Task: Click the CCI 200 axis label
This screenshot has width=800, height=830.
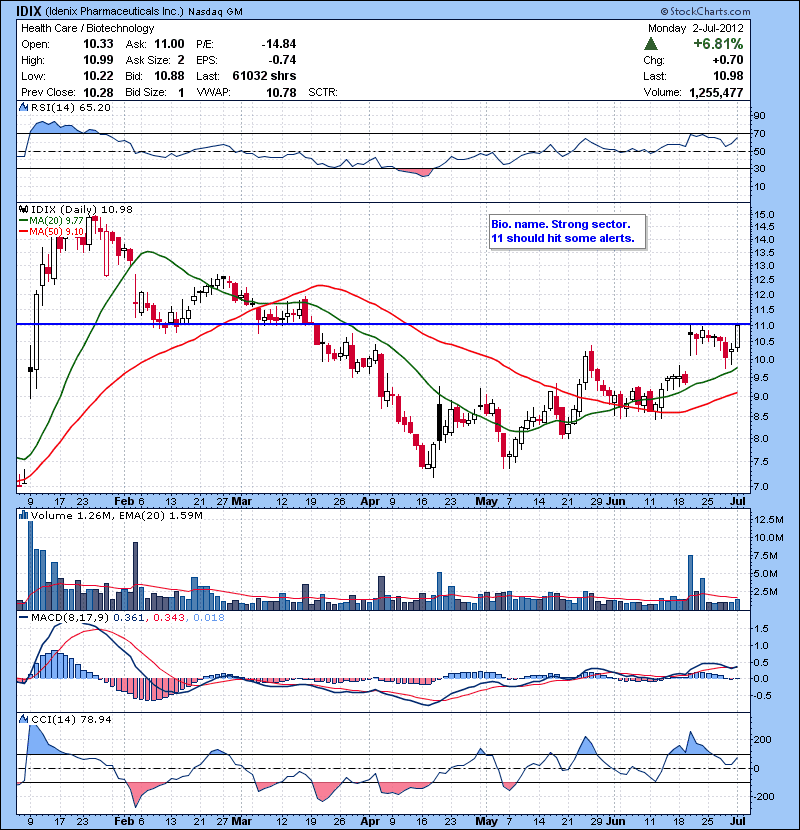Action: coord(762,739)
